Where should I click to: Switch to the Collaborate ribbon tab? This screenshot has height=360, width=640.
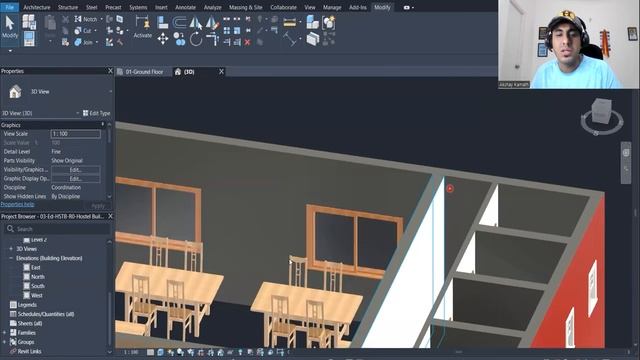[283, 7]
